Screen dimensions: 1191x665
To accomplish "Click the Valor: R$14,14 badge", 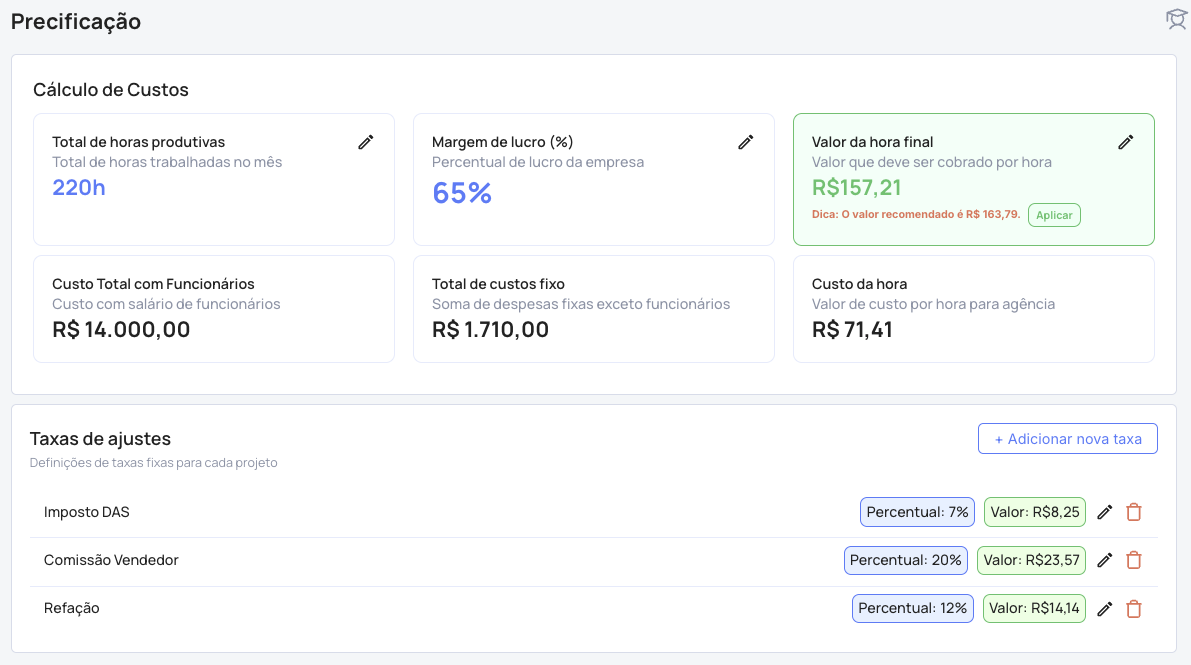I will (x=1035, y=608).
